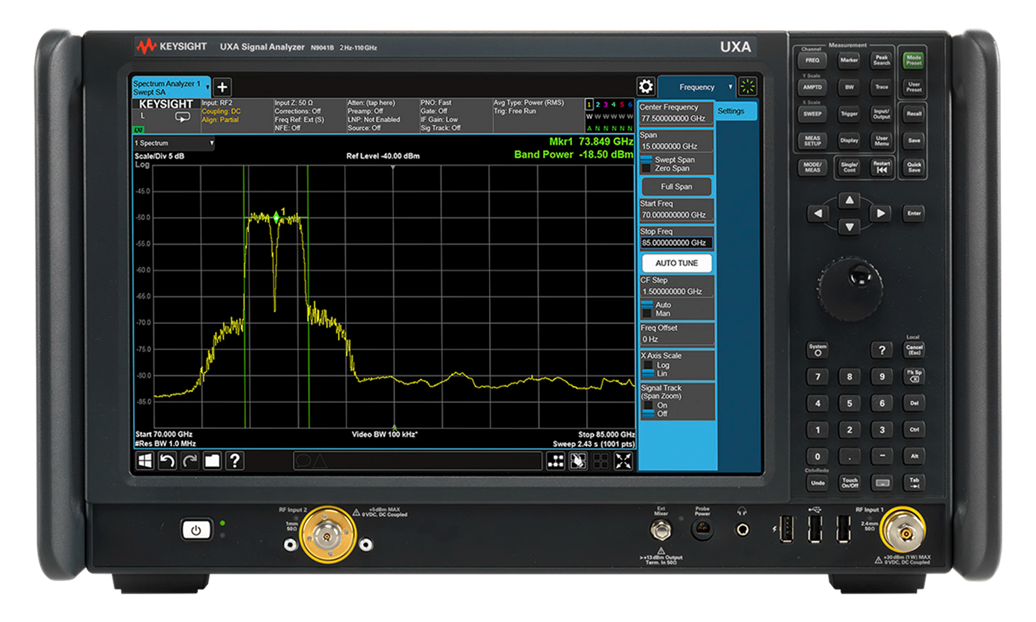Click the Single/Cont hardware key
1036x622 pixels.
click(849, 167)
